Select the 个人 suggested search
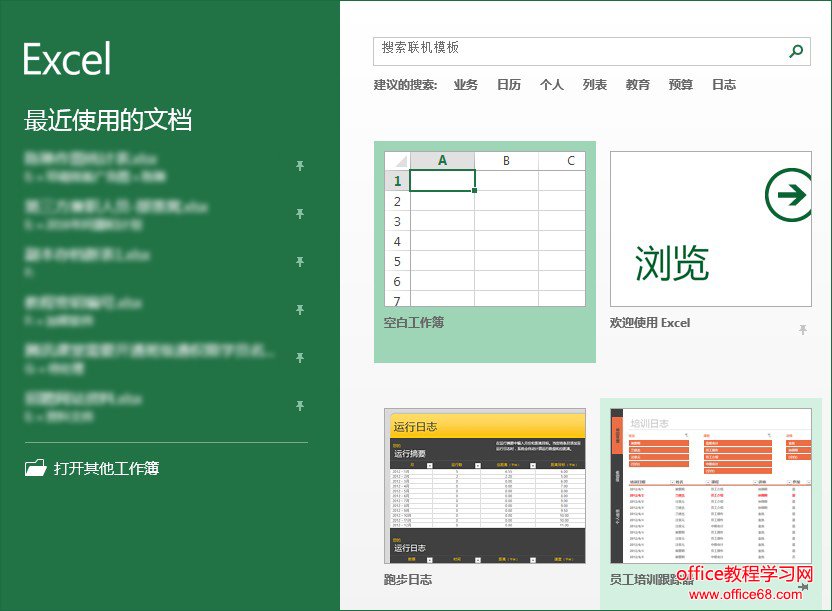Image resolution: width=832 pixels, height=611 pixels. coord(552,85)
